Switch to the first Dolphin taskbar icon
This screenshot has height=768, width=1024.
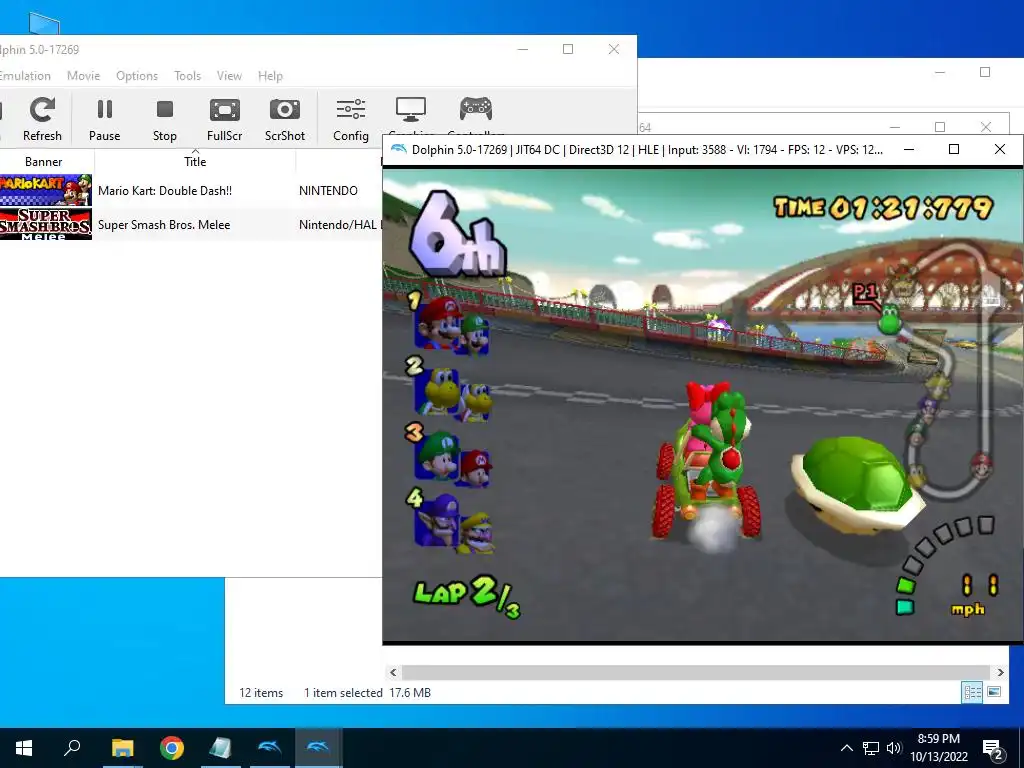click(x=269, y=748)
